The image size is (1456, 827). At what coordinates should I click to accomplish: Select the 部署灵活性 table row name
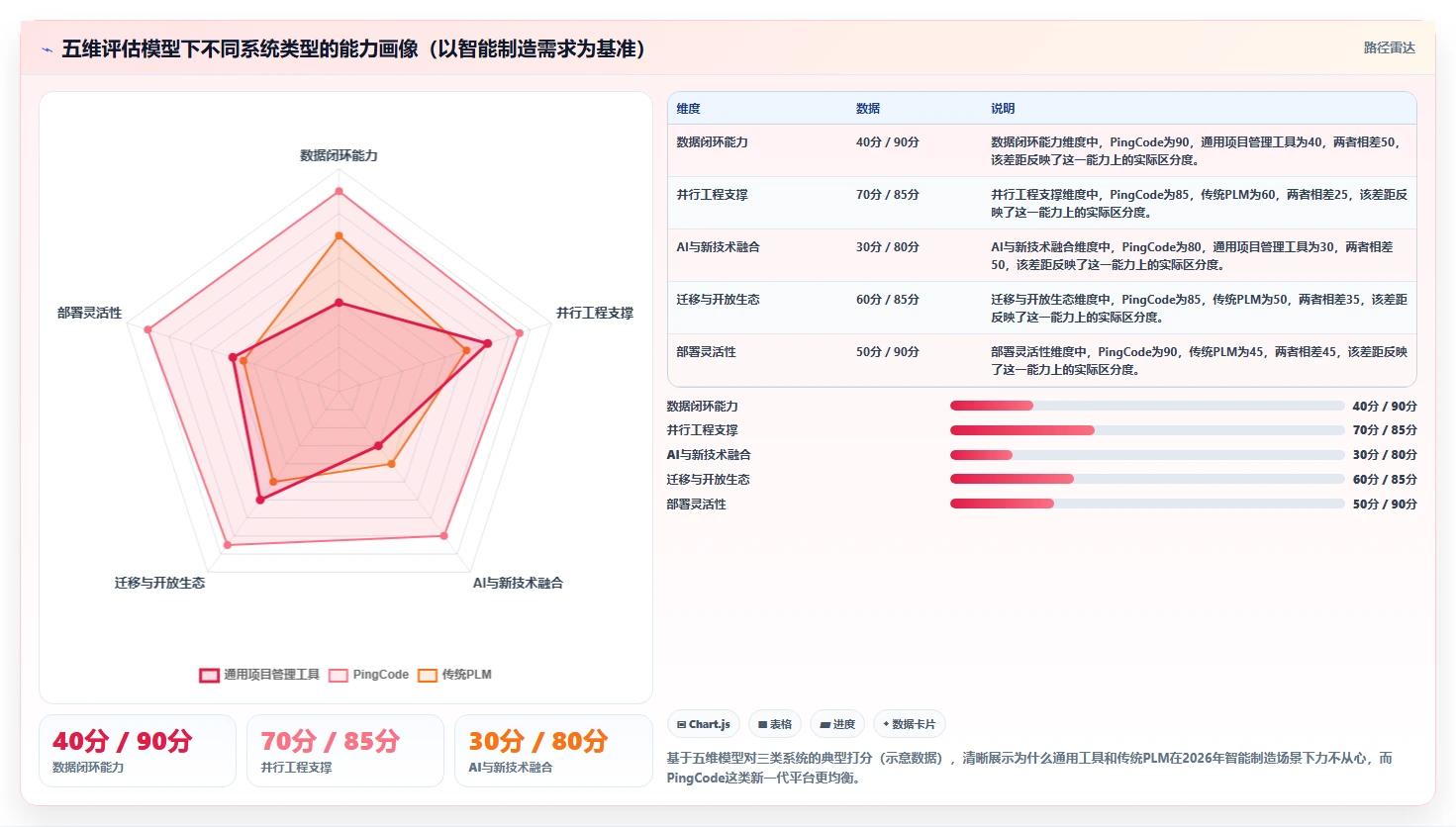[706, 352]
